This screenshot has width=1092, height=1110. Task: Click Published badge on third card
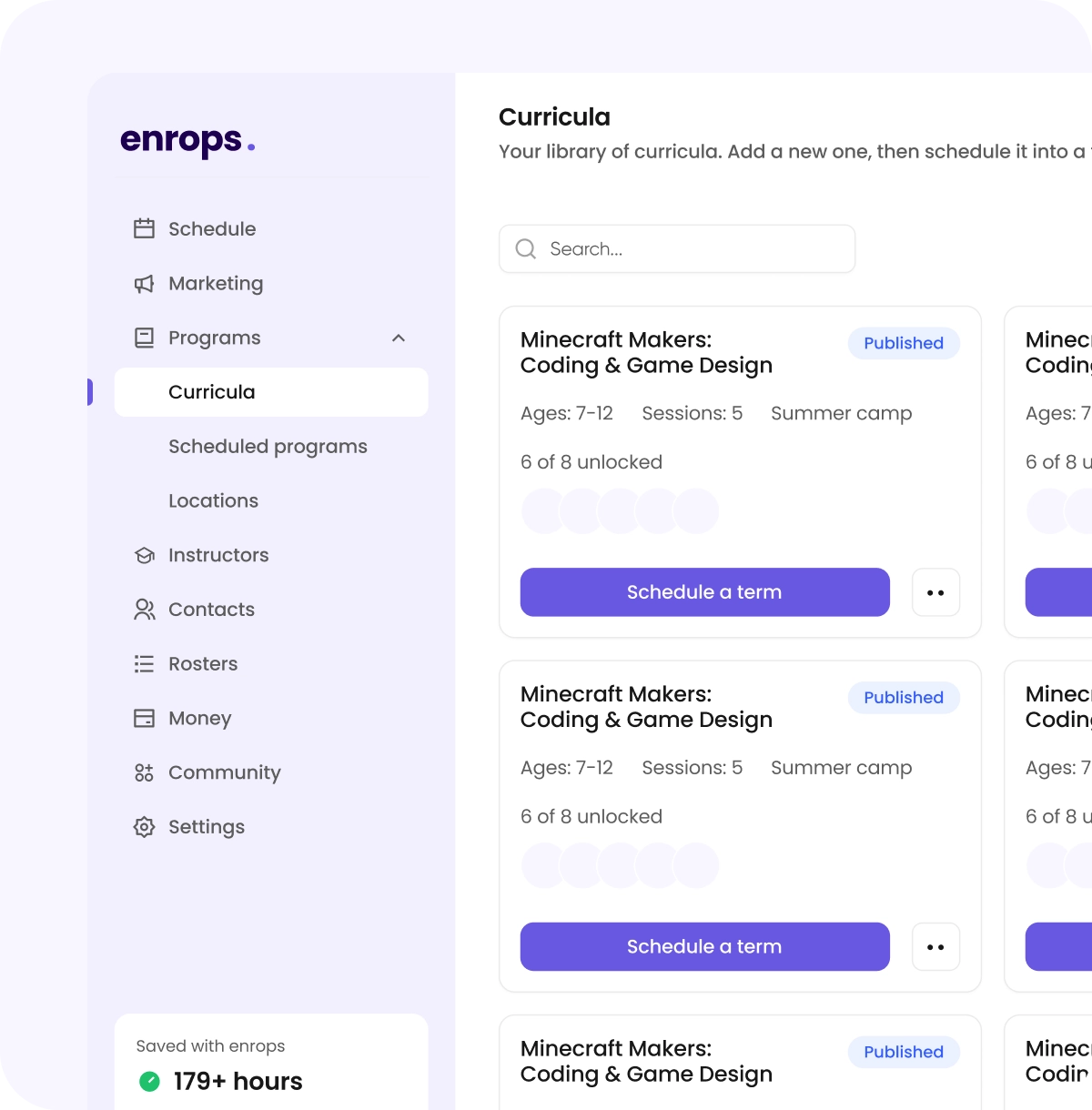tap(904, 1052)
